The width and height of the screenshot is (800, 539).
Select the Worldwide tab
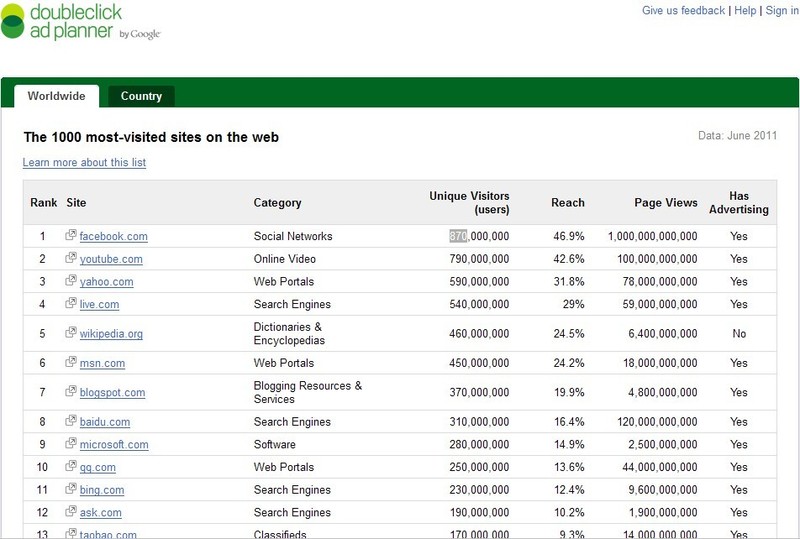[x=56, y=96]
